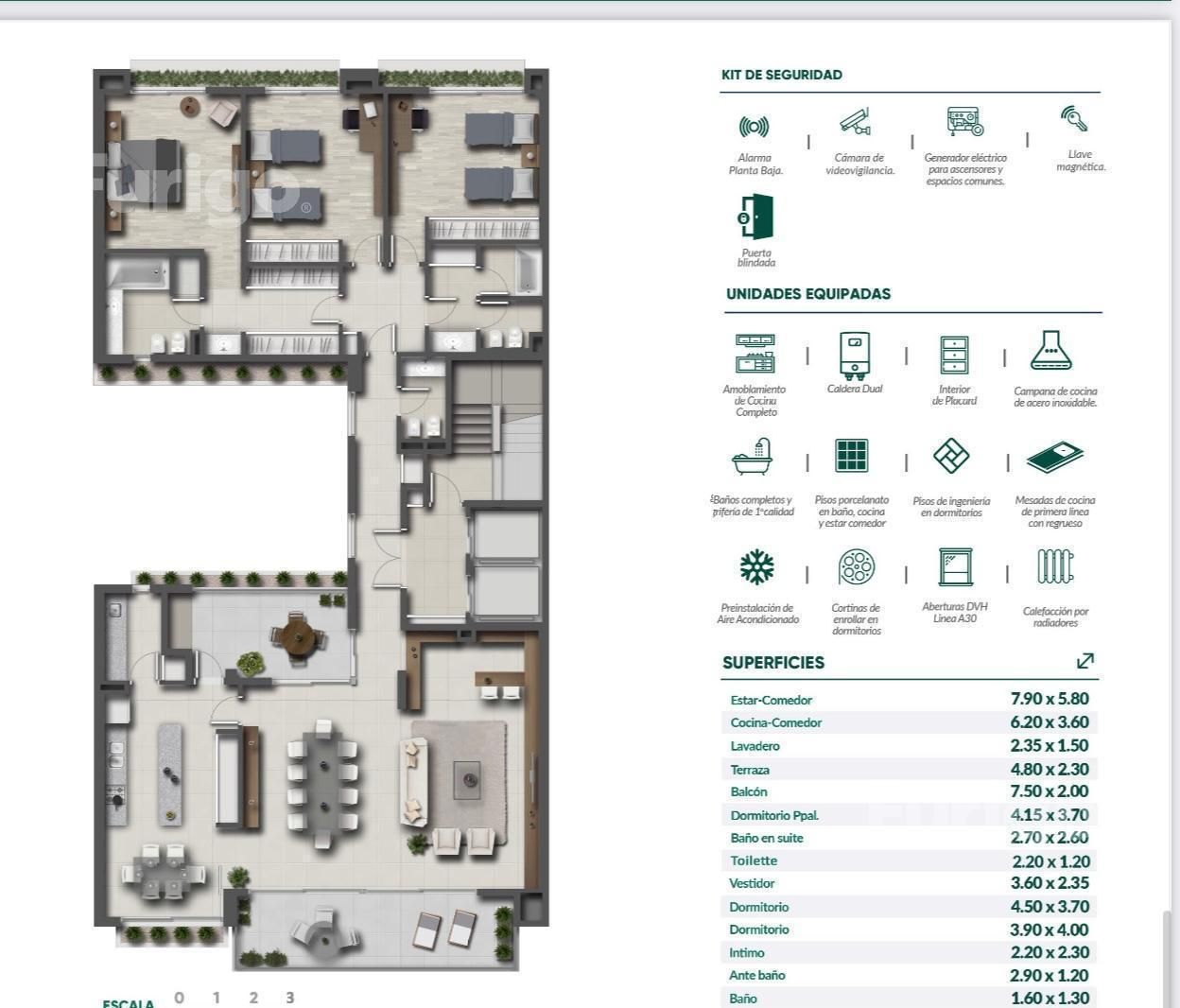Click the Pisos porcelanato tile icon

[x=851, y=456]
